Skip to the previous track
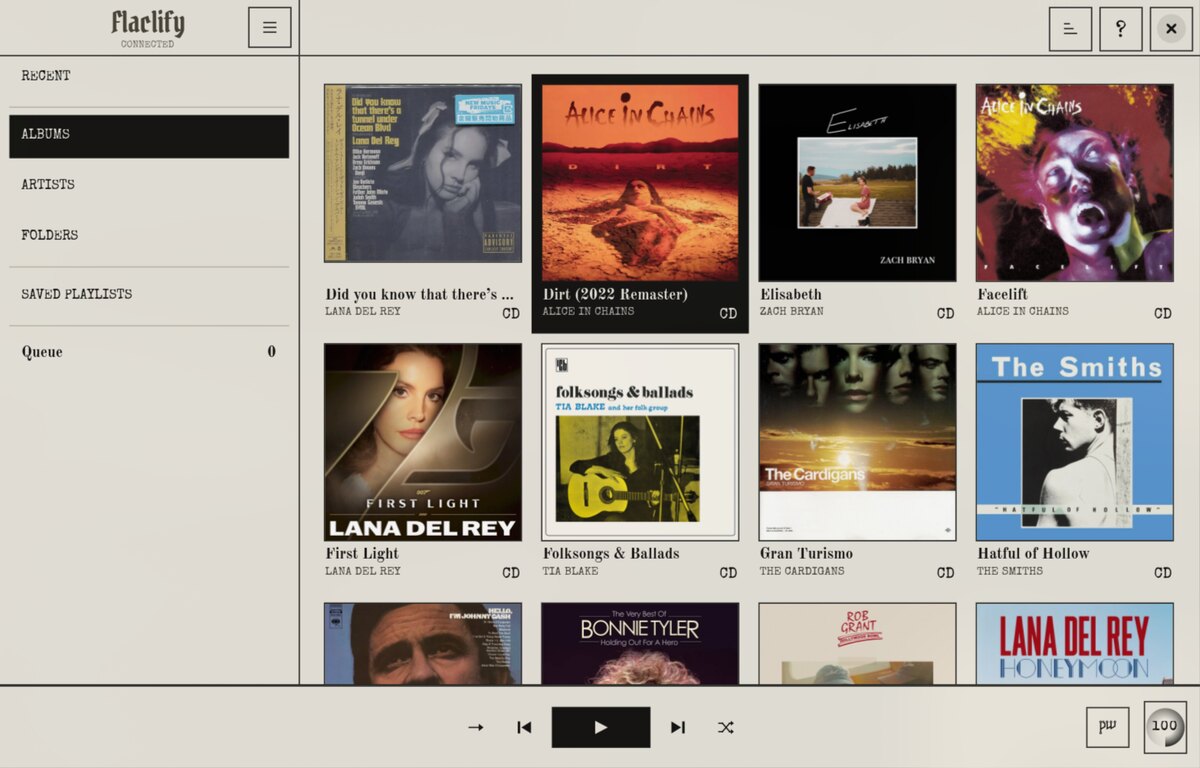 point(524,727)
